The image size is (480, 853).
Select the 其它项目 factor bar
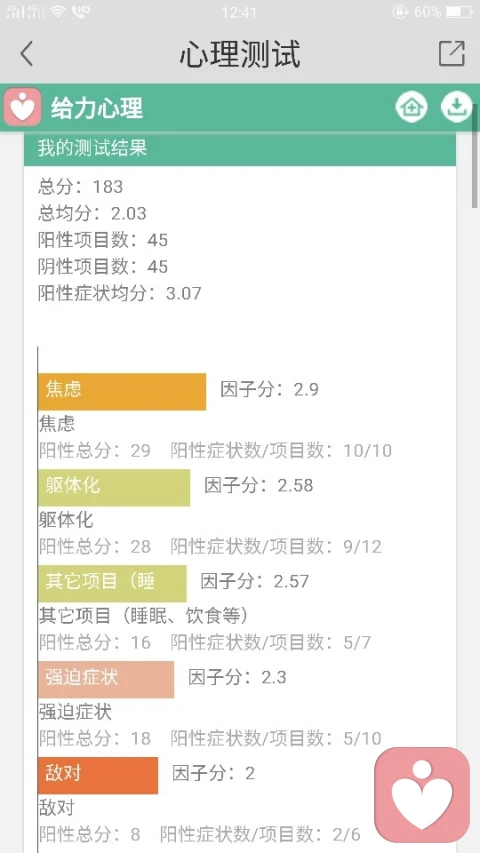[112, 583]
